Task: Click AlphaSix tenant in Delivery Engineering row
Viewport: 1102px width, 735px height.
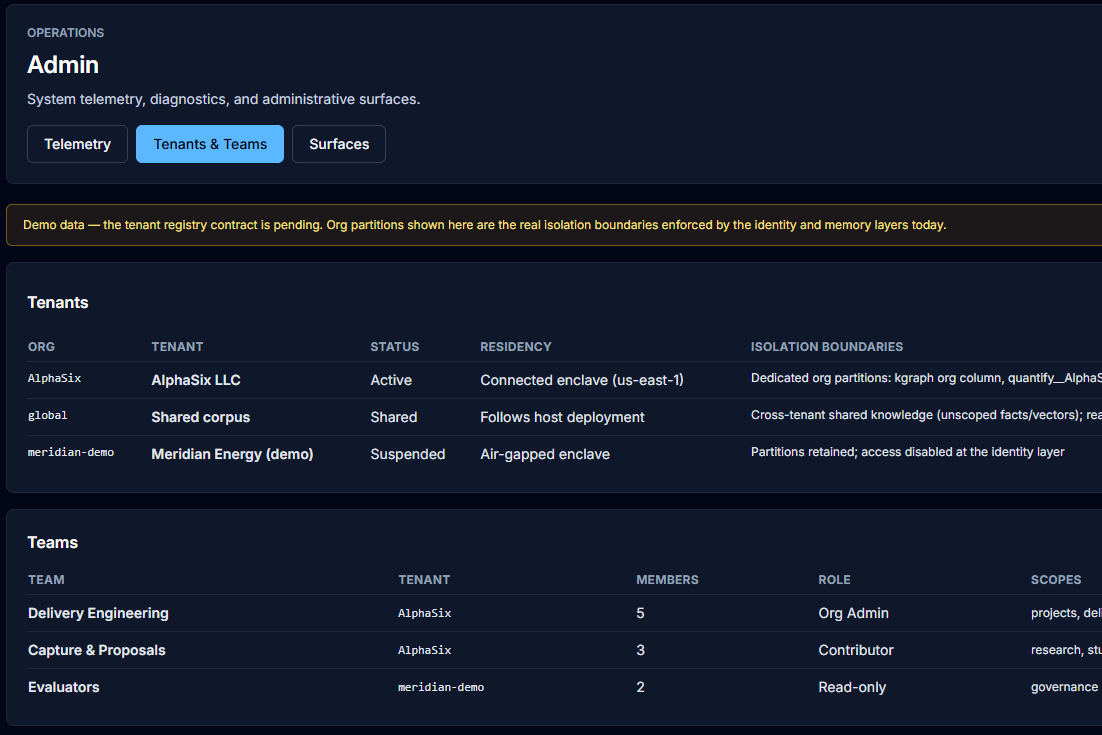Action: (425, 613)
